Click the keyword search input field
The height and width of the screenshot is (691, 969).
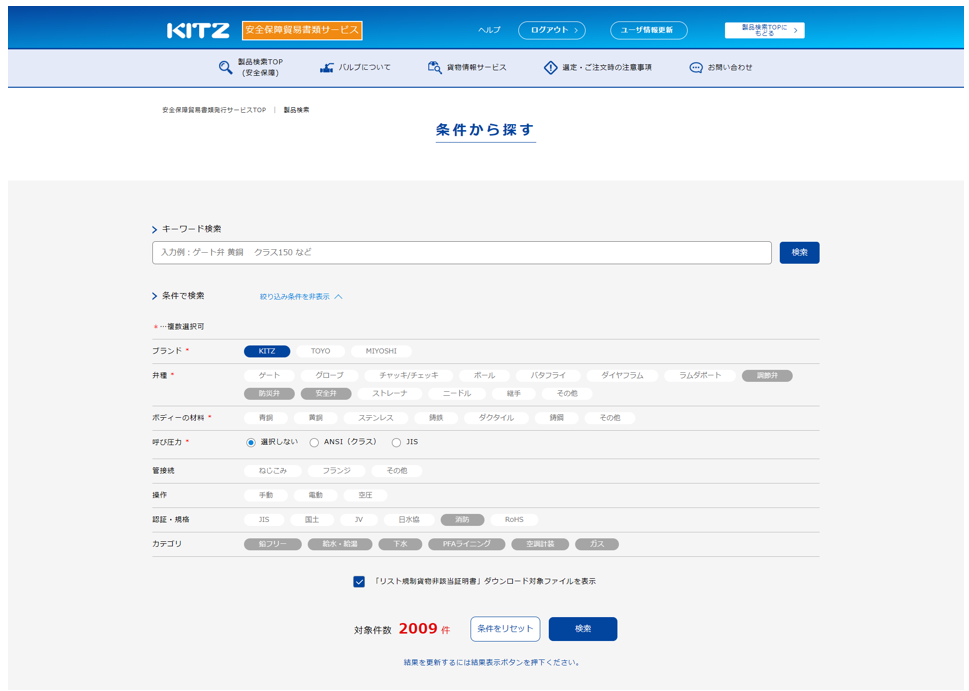coord(461,253)
